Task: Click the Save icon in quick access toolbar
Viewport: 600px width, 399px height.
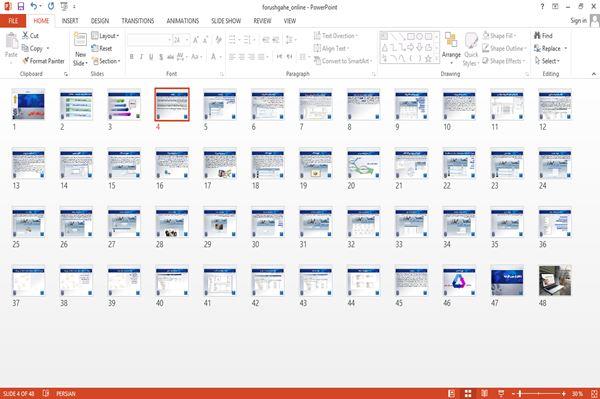Action: (x=21, y=6)
